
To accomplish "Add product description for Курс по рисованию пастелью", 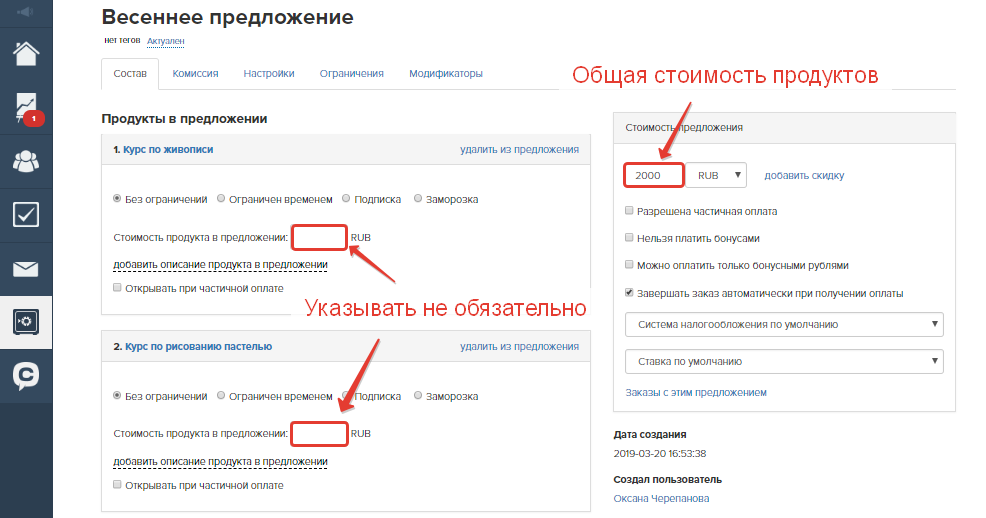I will click(x=220, y=461).
